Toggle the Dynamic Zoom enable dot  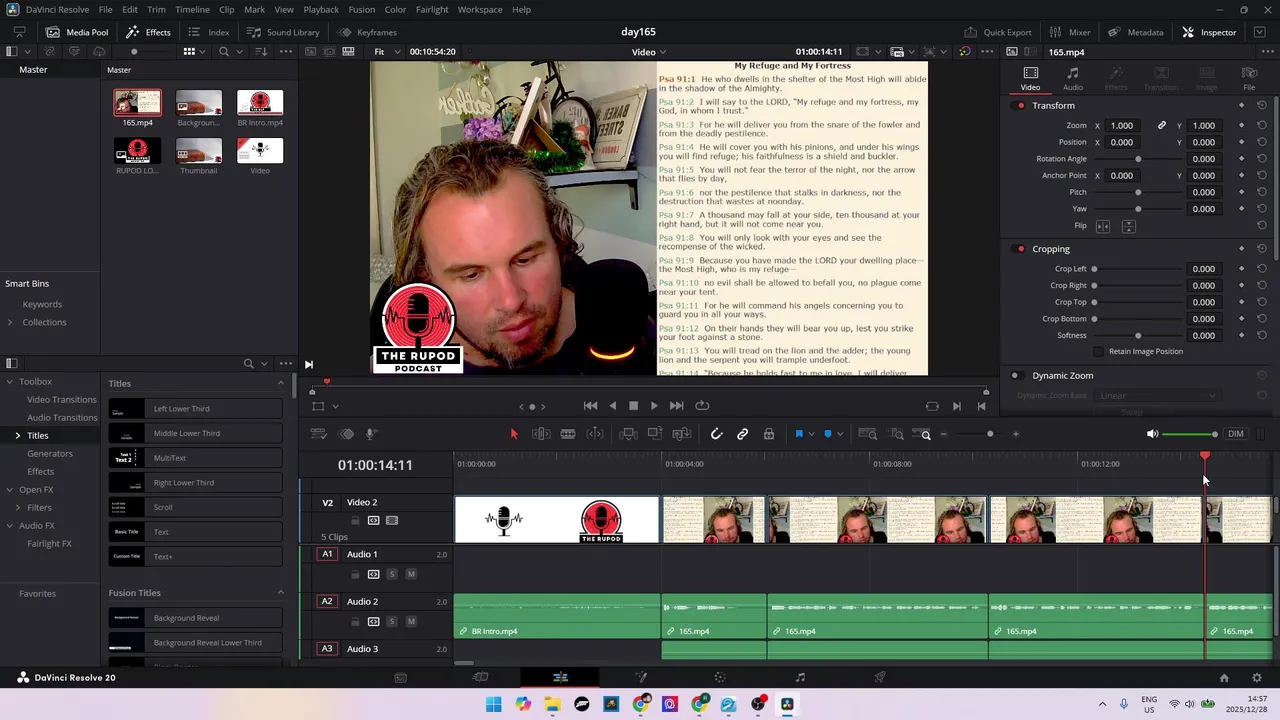(x=1016, y=376)
